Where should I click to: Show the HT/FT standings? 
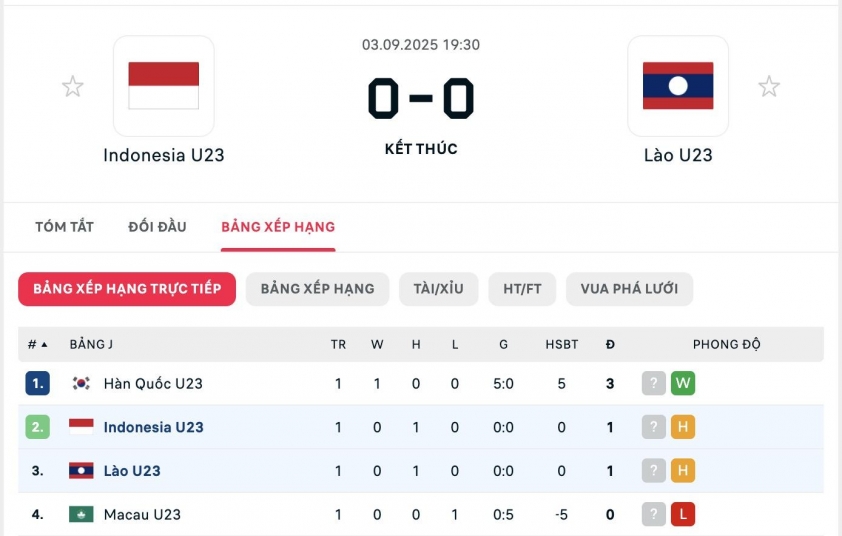click(x=522, y=289)
